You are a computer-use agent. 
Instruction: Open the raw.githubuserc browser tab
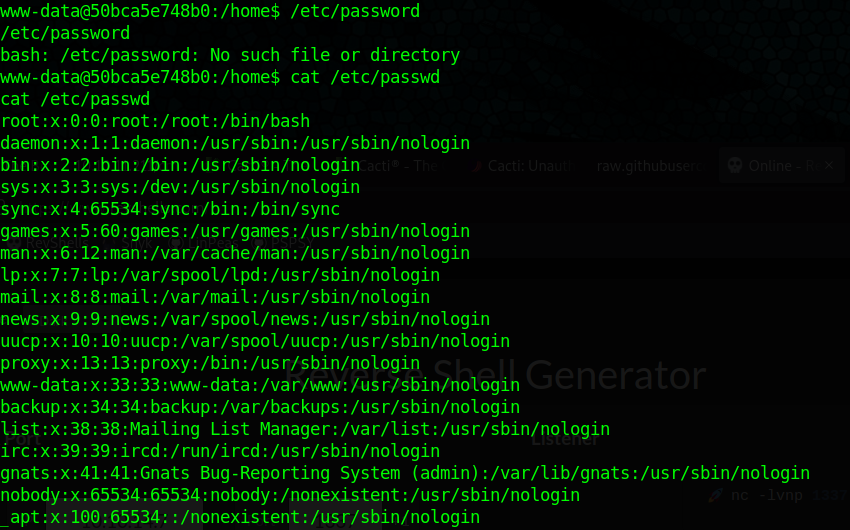(650, 166)
